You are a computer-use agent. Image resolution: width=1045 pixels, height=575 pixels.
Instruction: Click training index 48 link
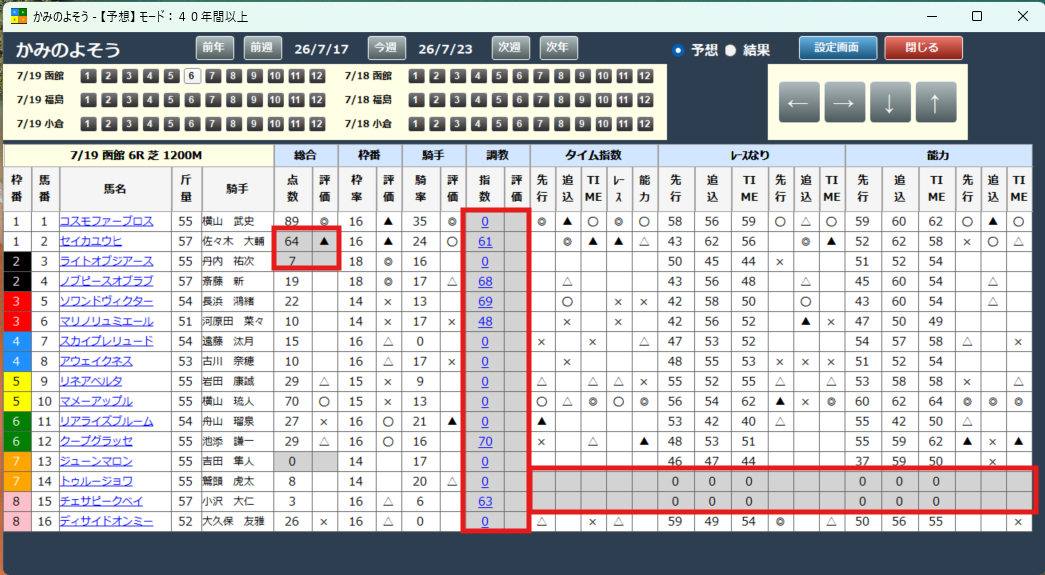[485, 321]
